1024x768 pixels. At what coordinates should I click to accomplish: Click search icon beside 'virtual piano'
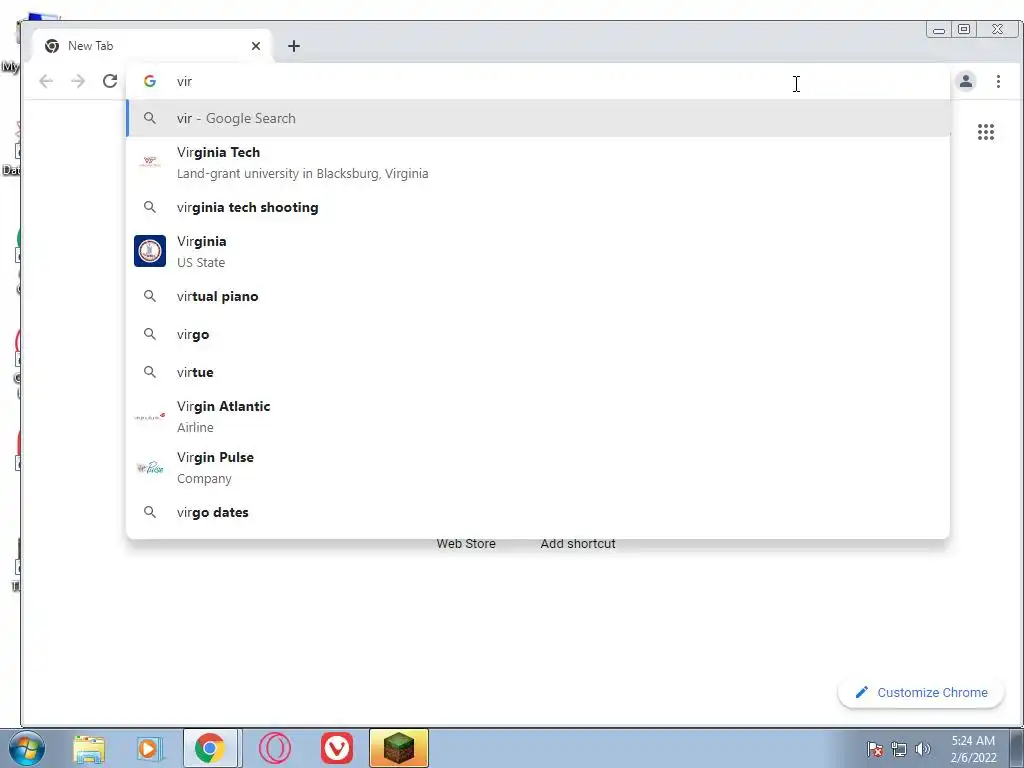(x=150, y=296)
